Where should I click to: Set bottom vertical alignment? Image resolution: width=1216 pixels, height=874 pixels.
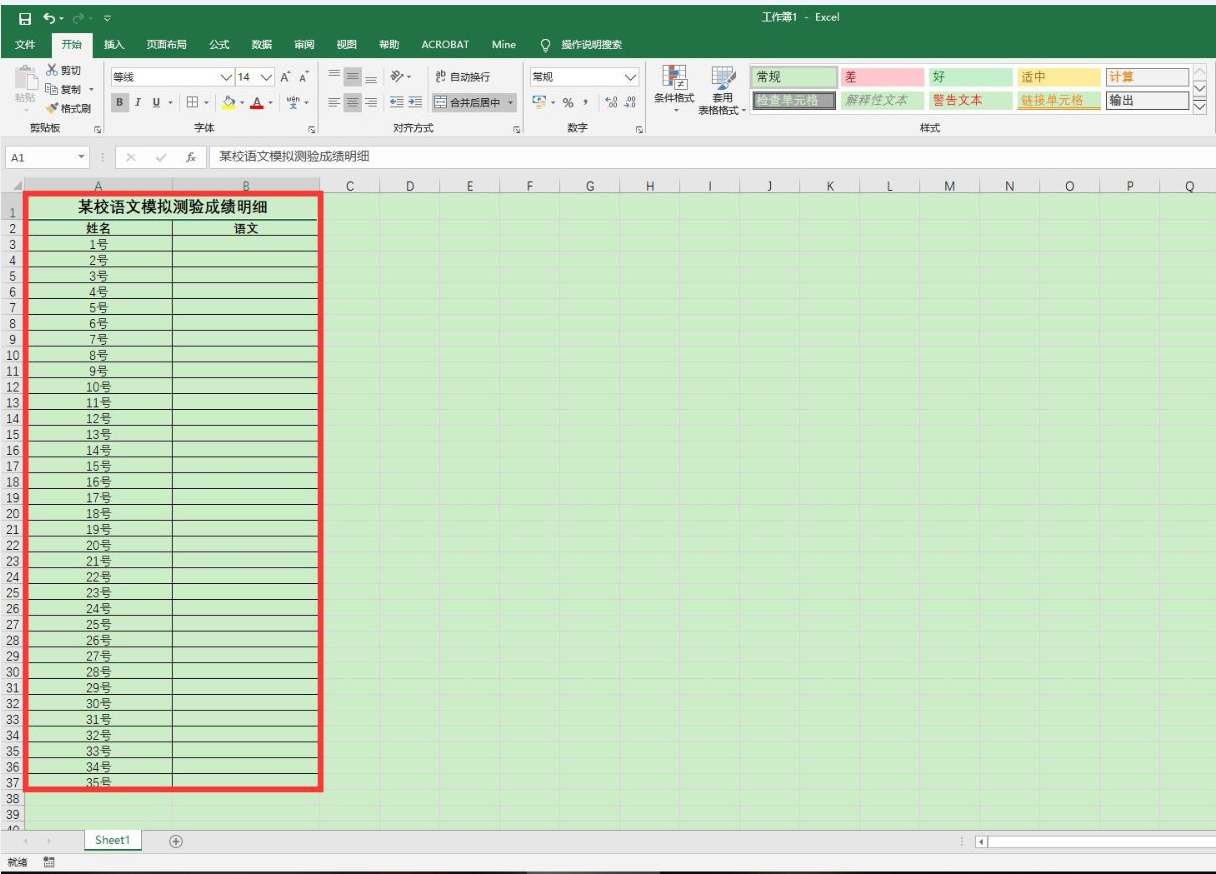(371, 77)
